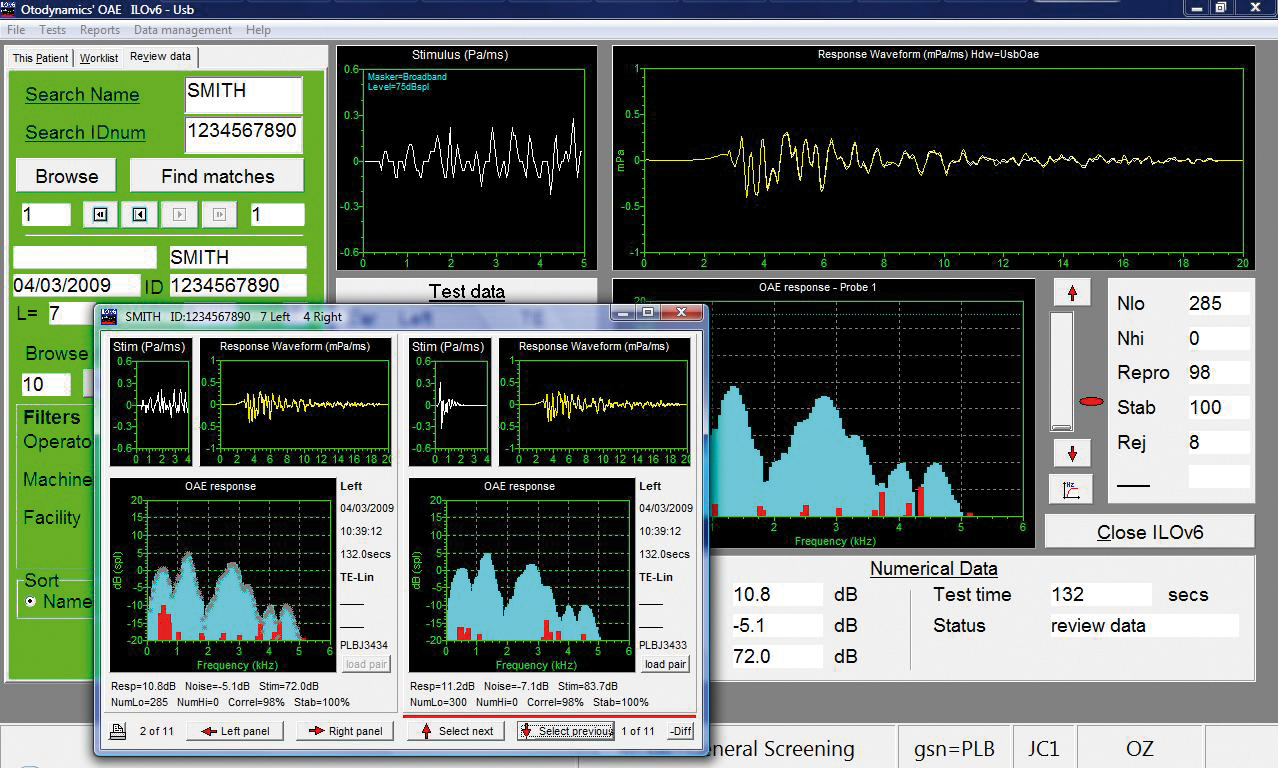Click the Search Name input field
The width and height of the screenshot is (1278, 768).
pos(243,94)
